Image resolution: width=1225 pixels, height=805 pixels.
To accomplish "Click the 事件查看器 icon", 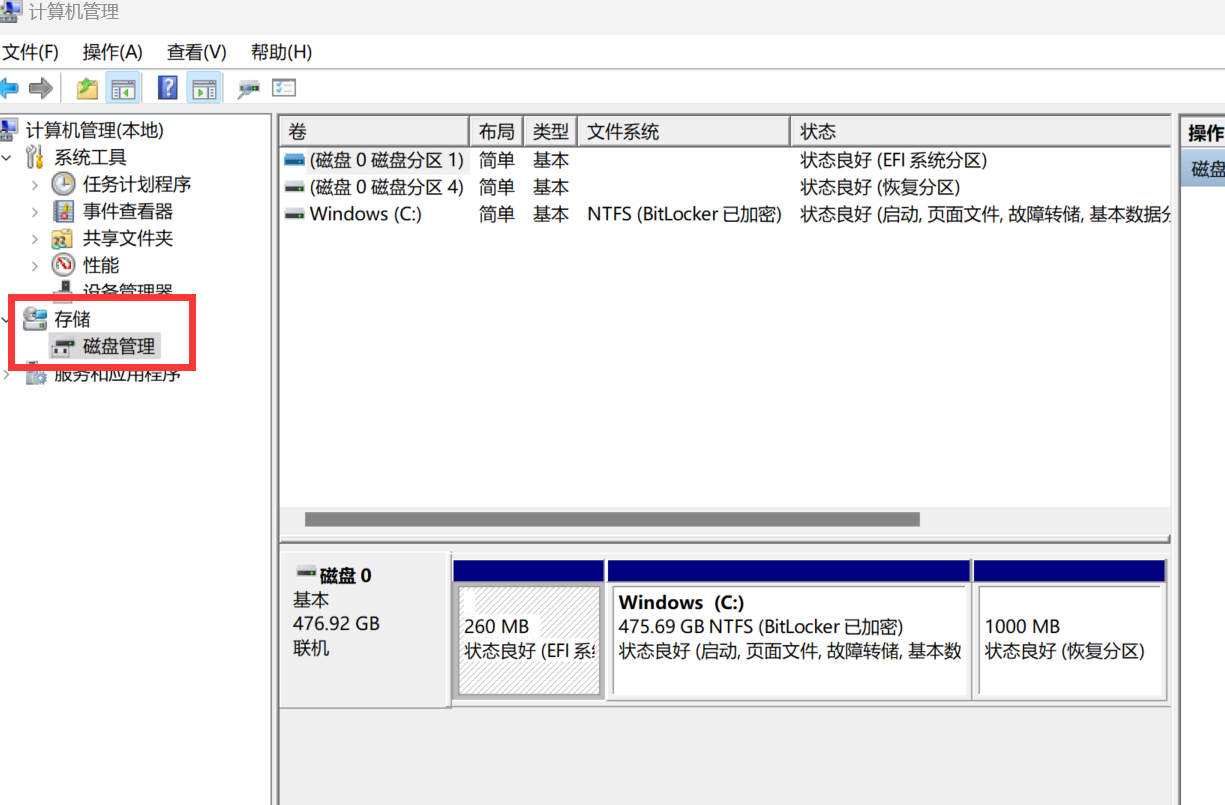I will pos(64,212).
